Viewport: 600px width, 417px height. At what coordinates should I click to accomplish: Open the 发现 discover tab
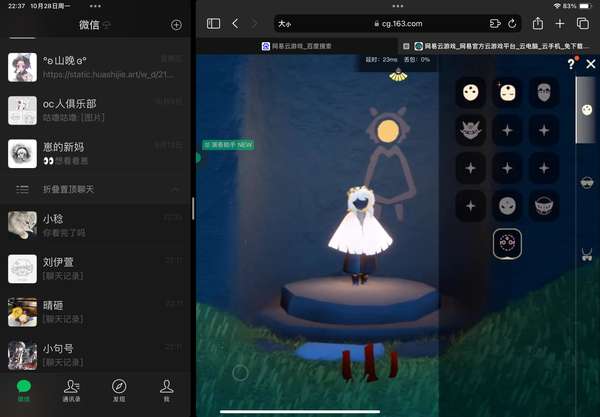coord(119,391)
